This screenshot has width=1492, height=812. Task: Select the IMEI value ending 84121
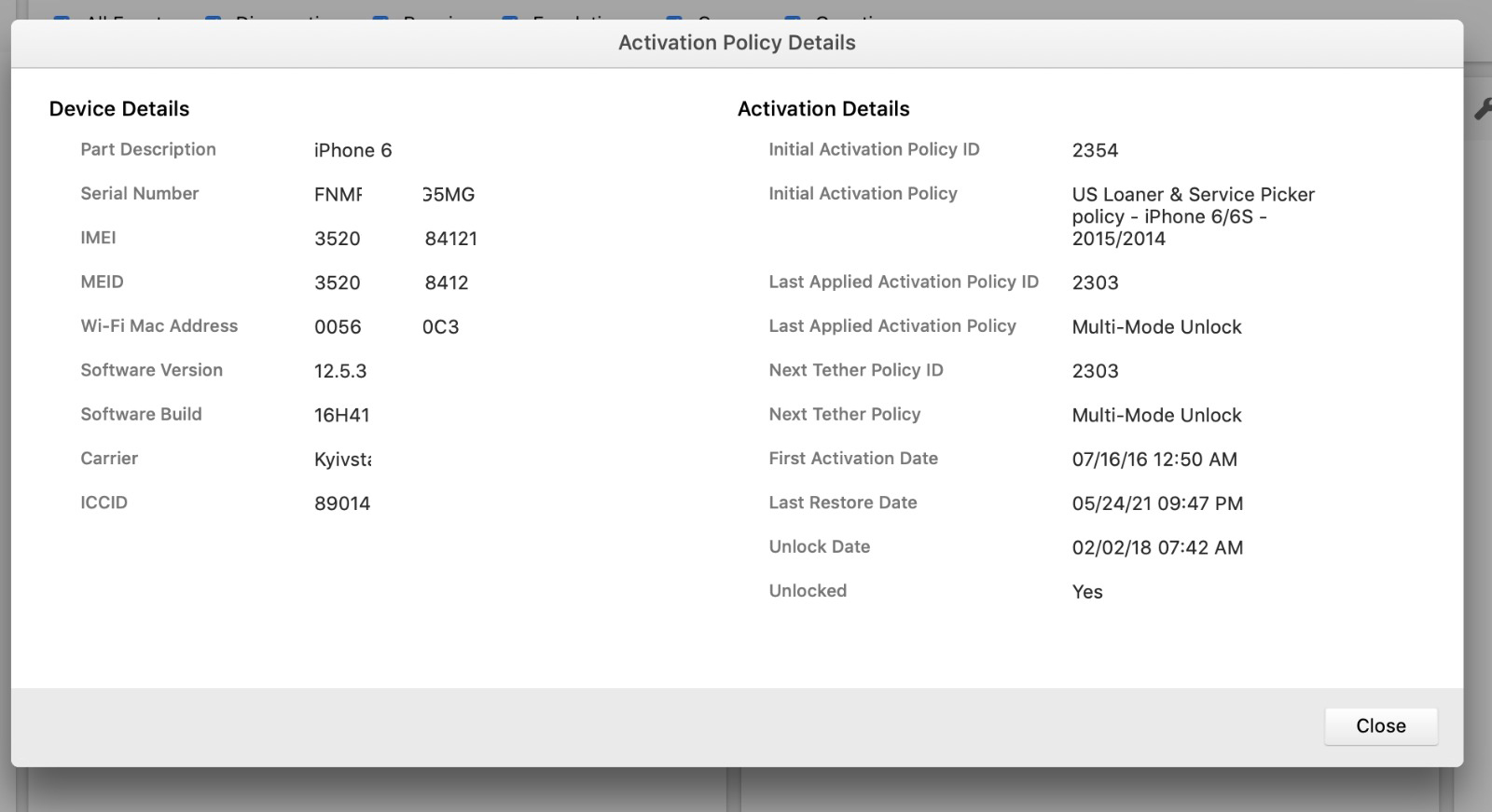(x=395, y=239)
